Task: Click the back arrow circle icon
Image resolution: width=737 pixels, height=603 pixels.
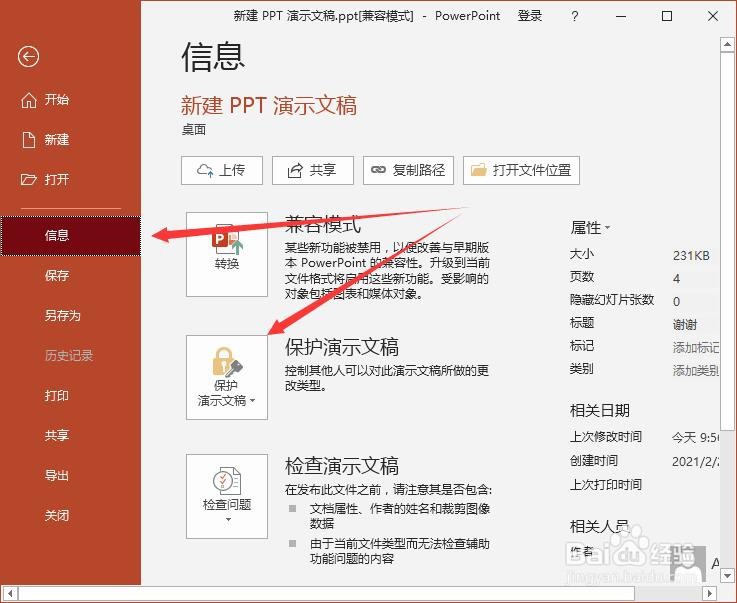Action: (28, 57)
